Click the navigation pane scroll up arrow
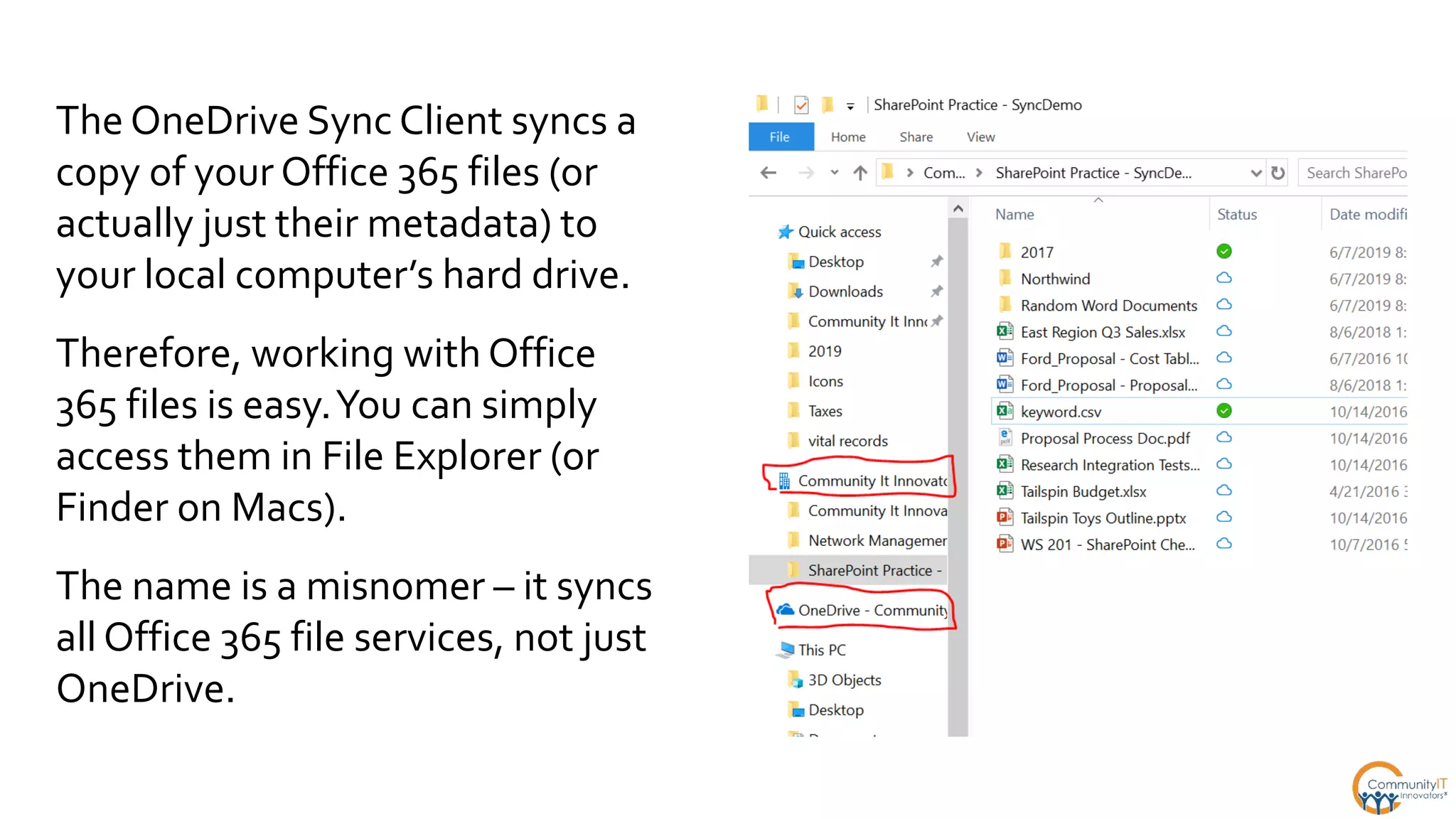The image size is (1456, 819). click(x=958, y=209)
